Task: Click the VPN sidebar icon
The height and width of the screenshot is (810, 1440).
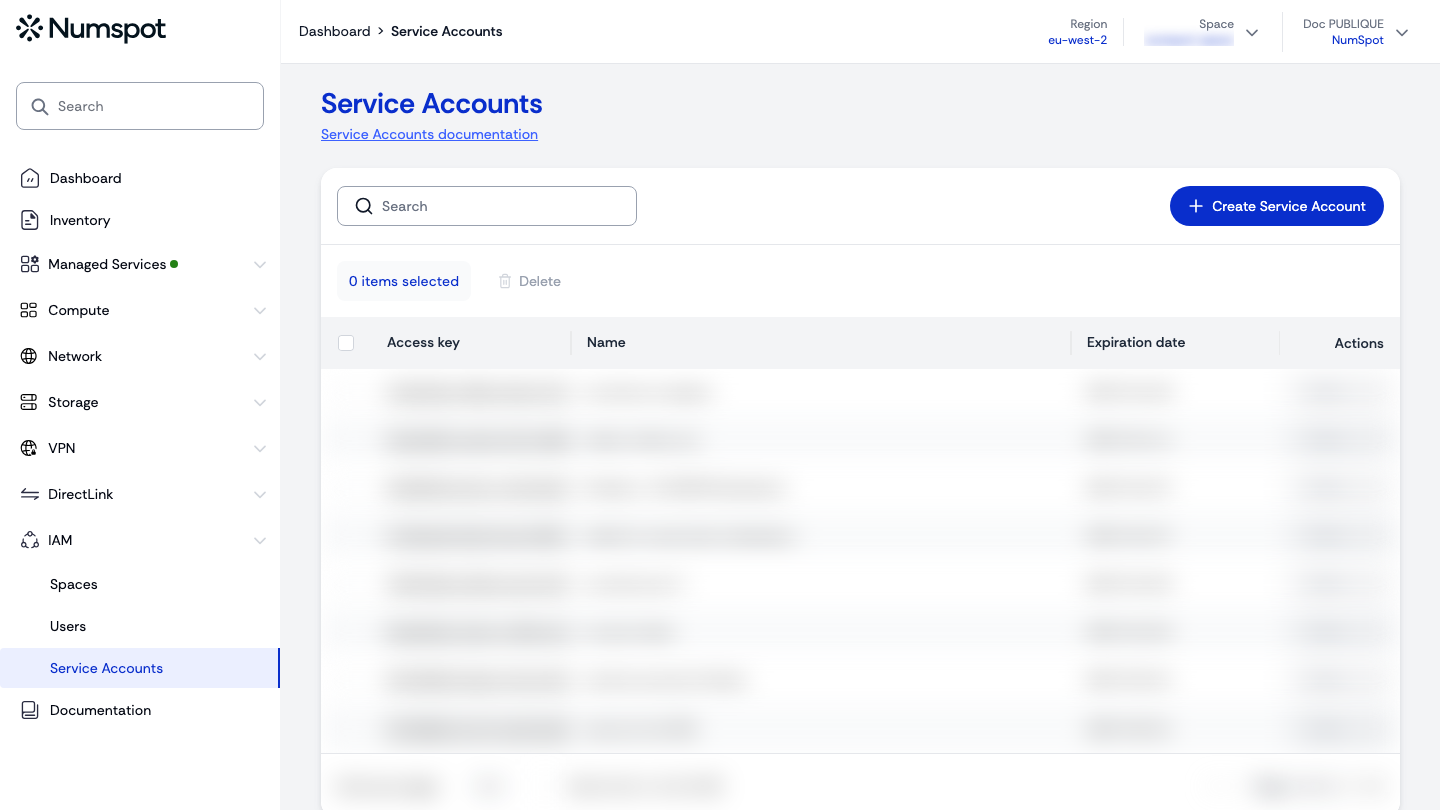Action: (29, 448)
